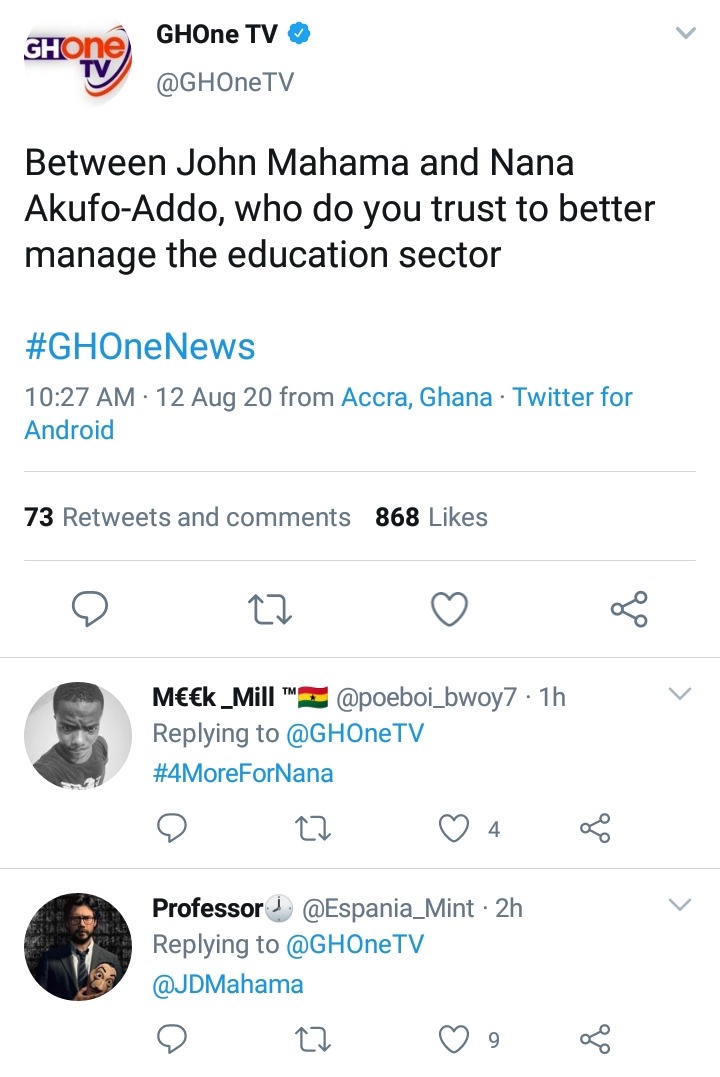Screen dimensions: 720x1077
Task: Open options chevron on GHOne TV tweet
Action: point(685,34)
